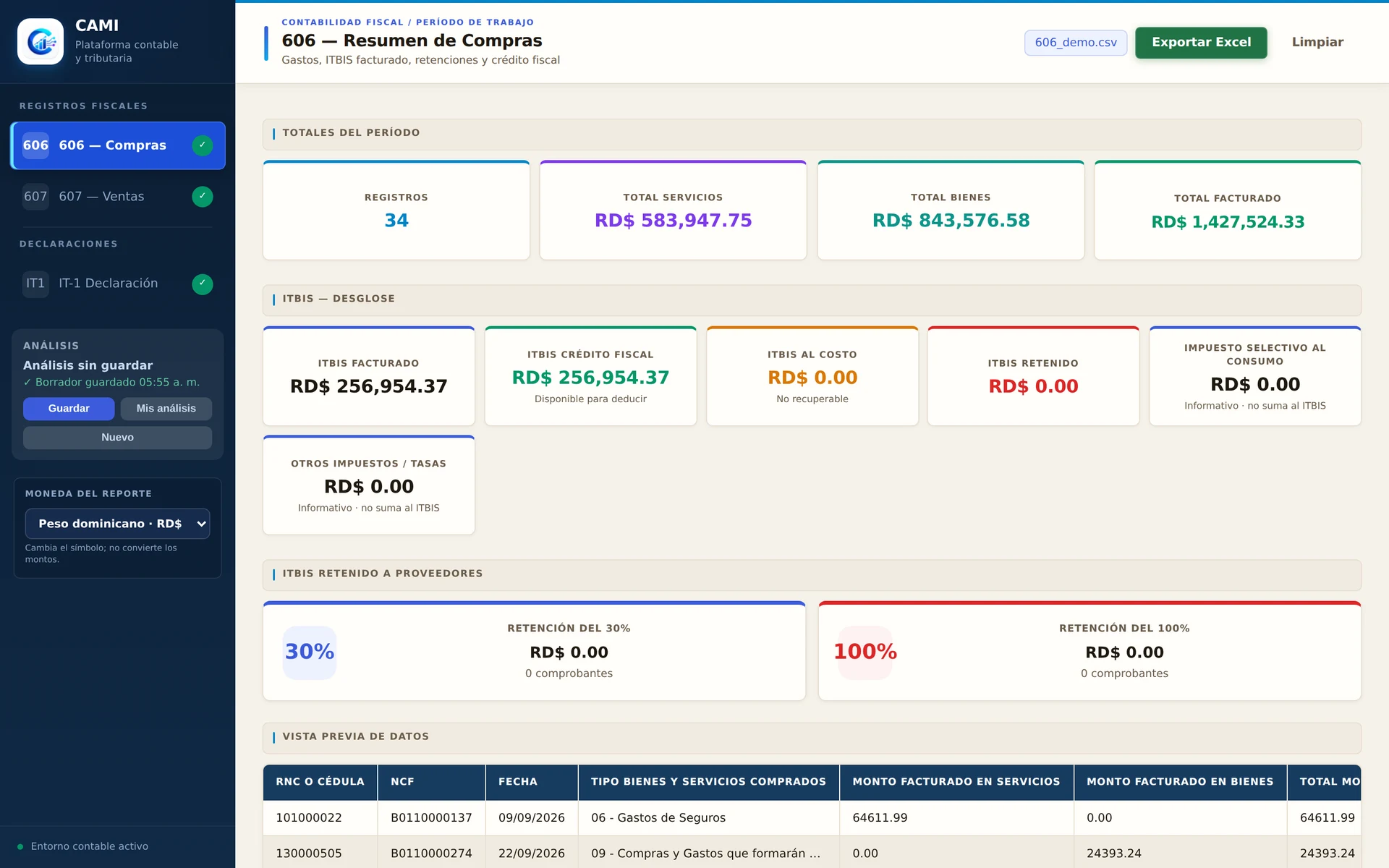
Task: Click the 606_demo.csv file chip
Action: pos(1076,43)
